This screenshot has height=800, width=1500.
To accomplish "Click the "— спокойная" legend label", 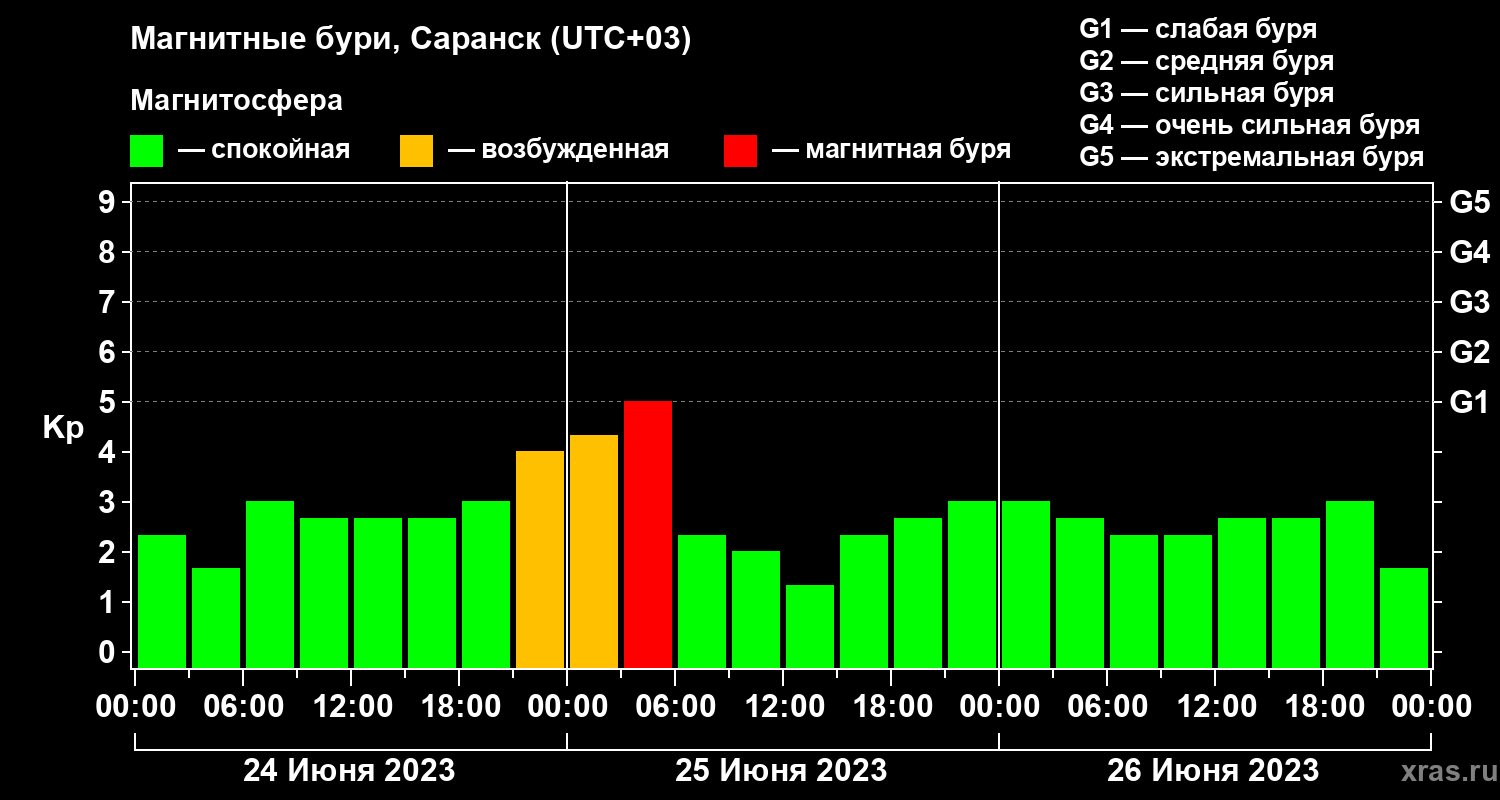I will [264, 151].
